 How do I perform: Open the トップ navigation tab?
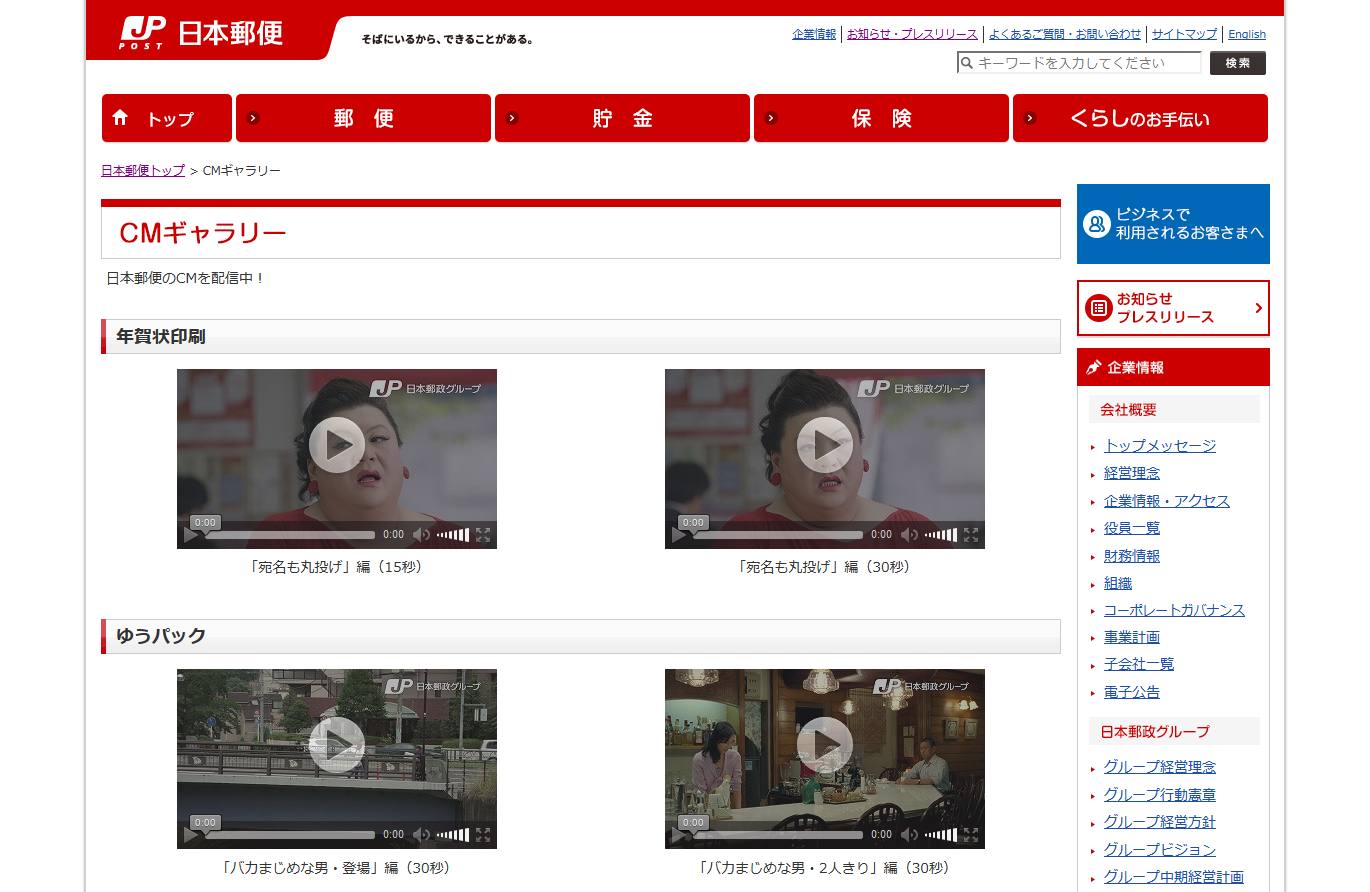167,118
